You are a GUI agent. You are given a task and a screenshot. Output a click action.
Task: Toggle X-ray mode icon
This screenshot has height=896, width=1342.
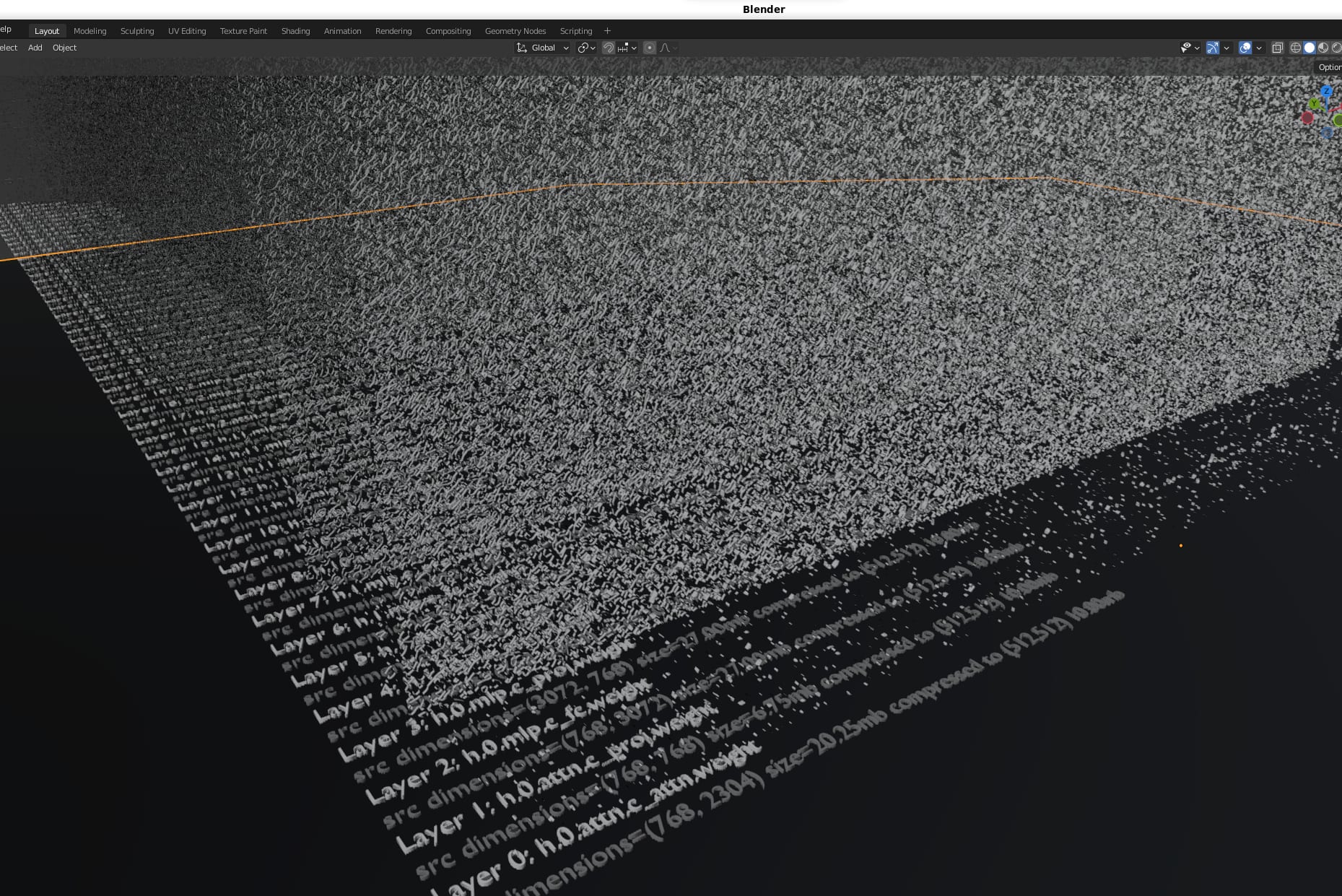(x=1277, y=48)
